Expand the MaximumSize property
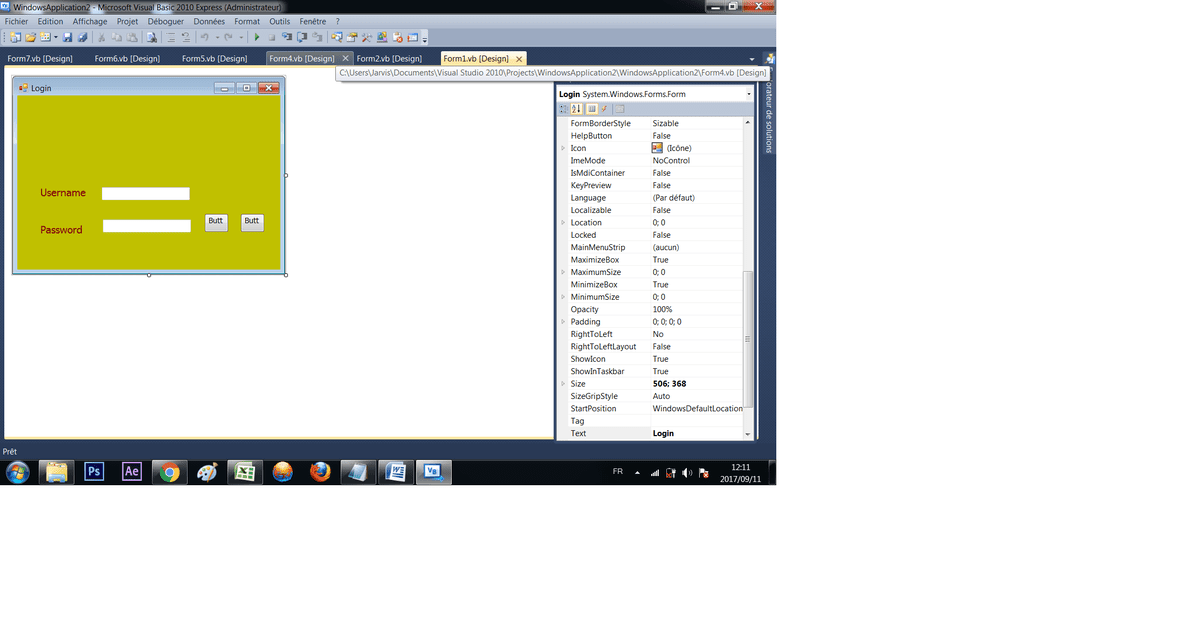The width and height of the screenshot is (1200, 634). pos(564,272)
